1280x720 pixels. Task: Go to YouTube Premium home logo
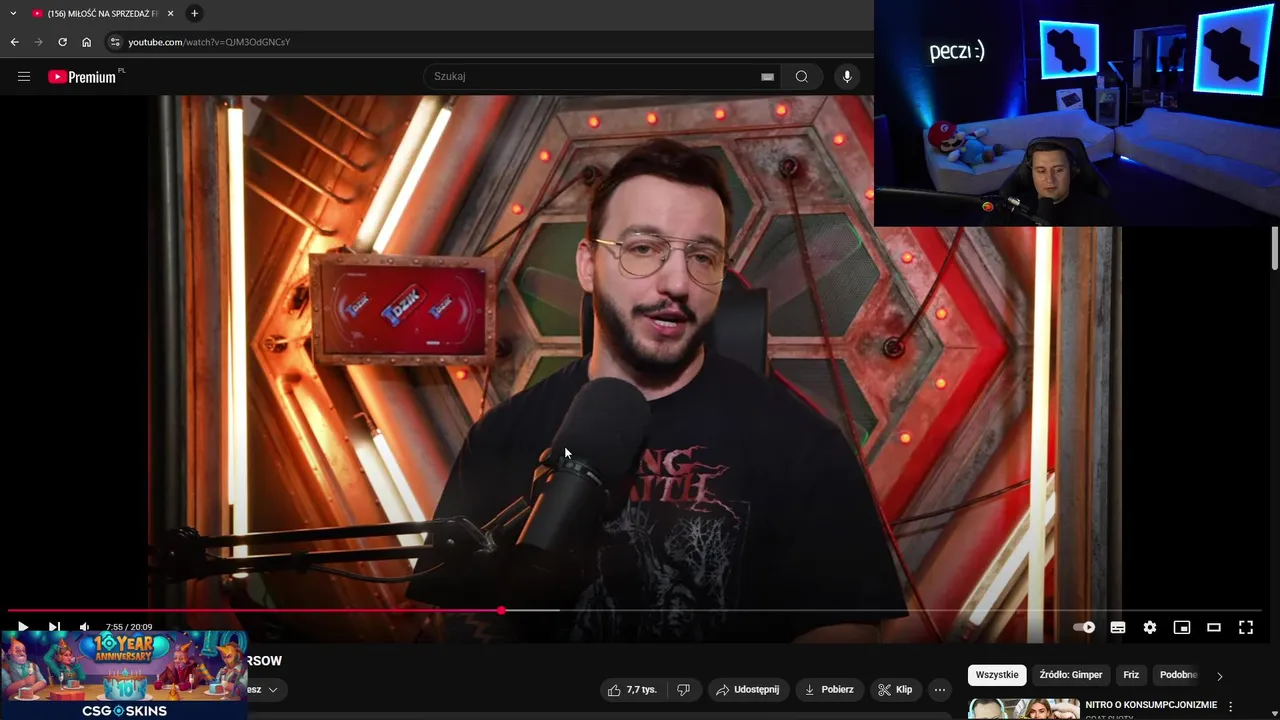(84, 76)
